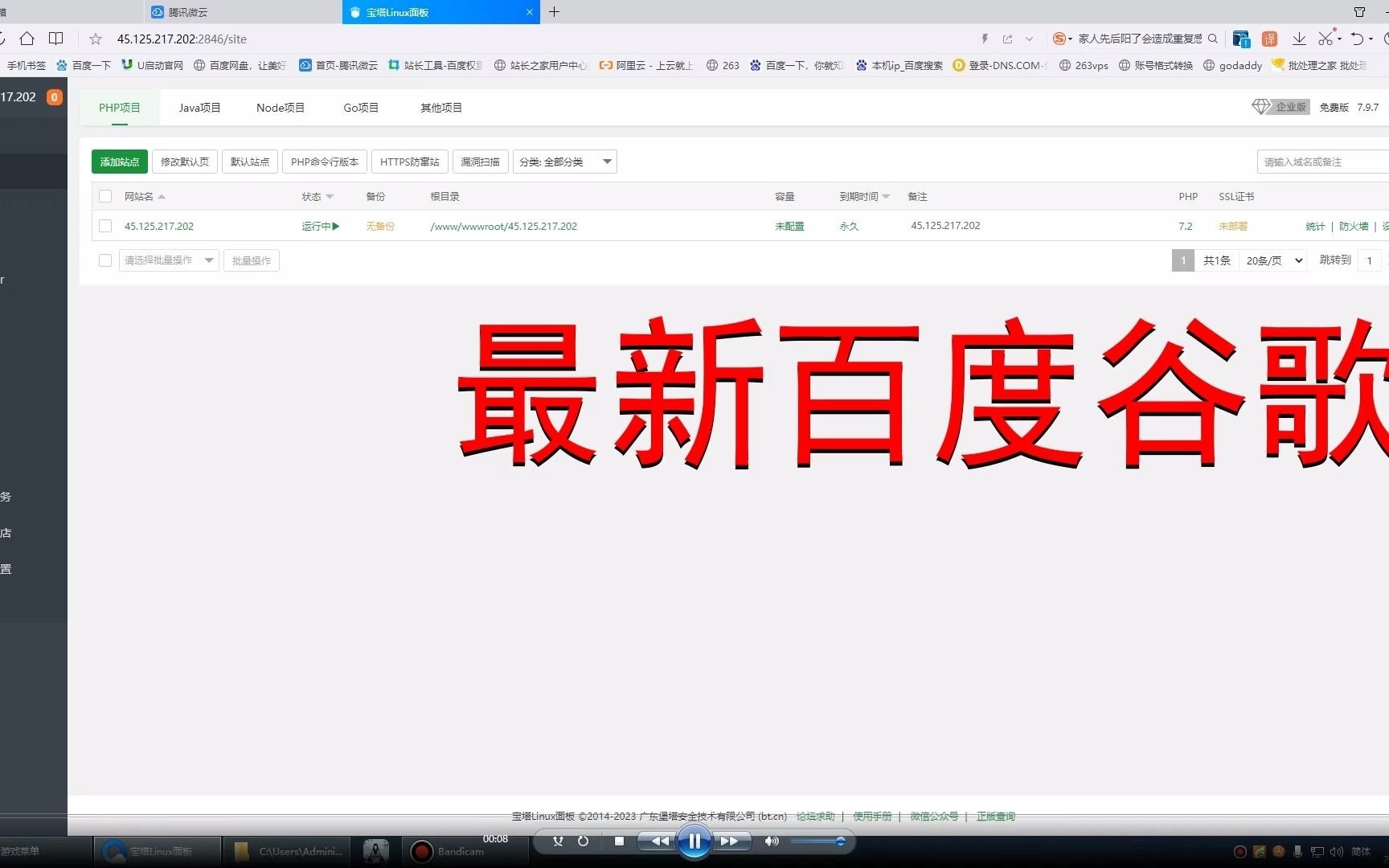Screen dimensions: 1389x868
Task: Open the downloads arrow icon
Action: pos(1299,39)
